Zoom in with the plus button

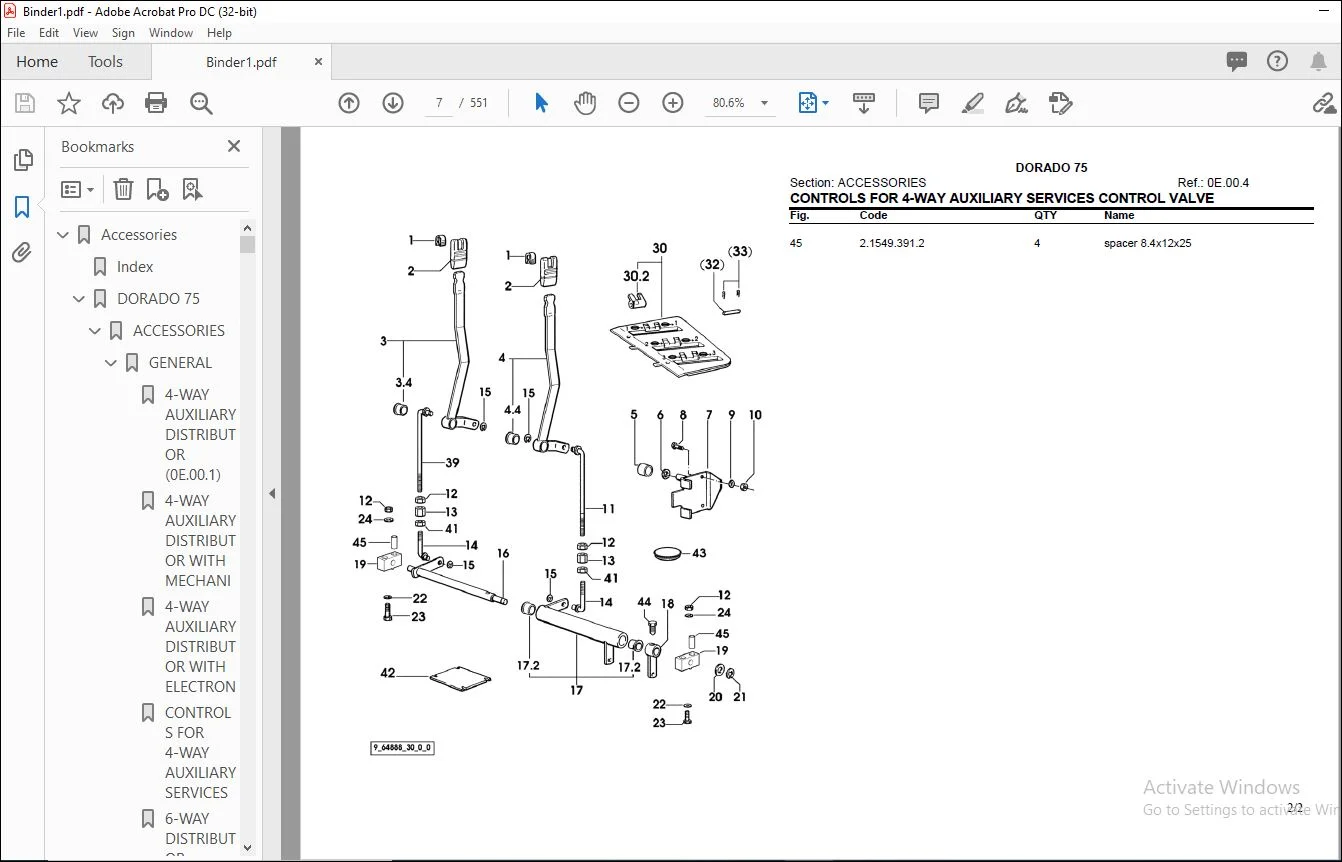[x=673, y=103]
